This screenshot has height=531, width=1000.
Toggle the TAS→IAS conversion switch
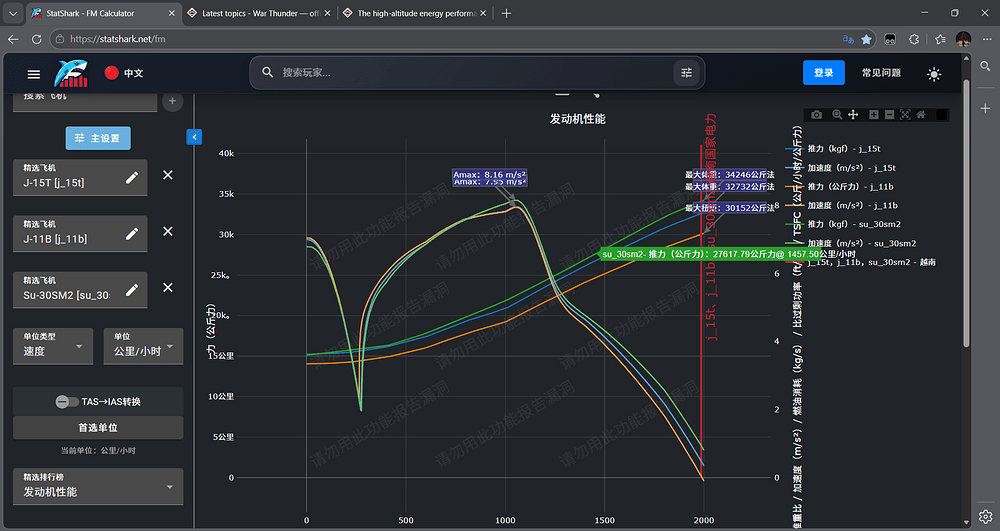coord(68,401)
